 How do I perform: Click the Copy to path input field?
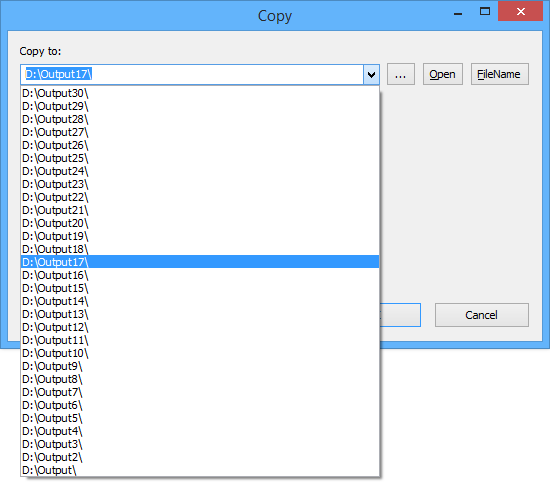pos(192,74)
